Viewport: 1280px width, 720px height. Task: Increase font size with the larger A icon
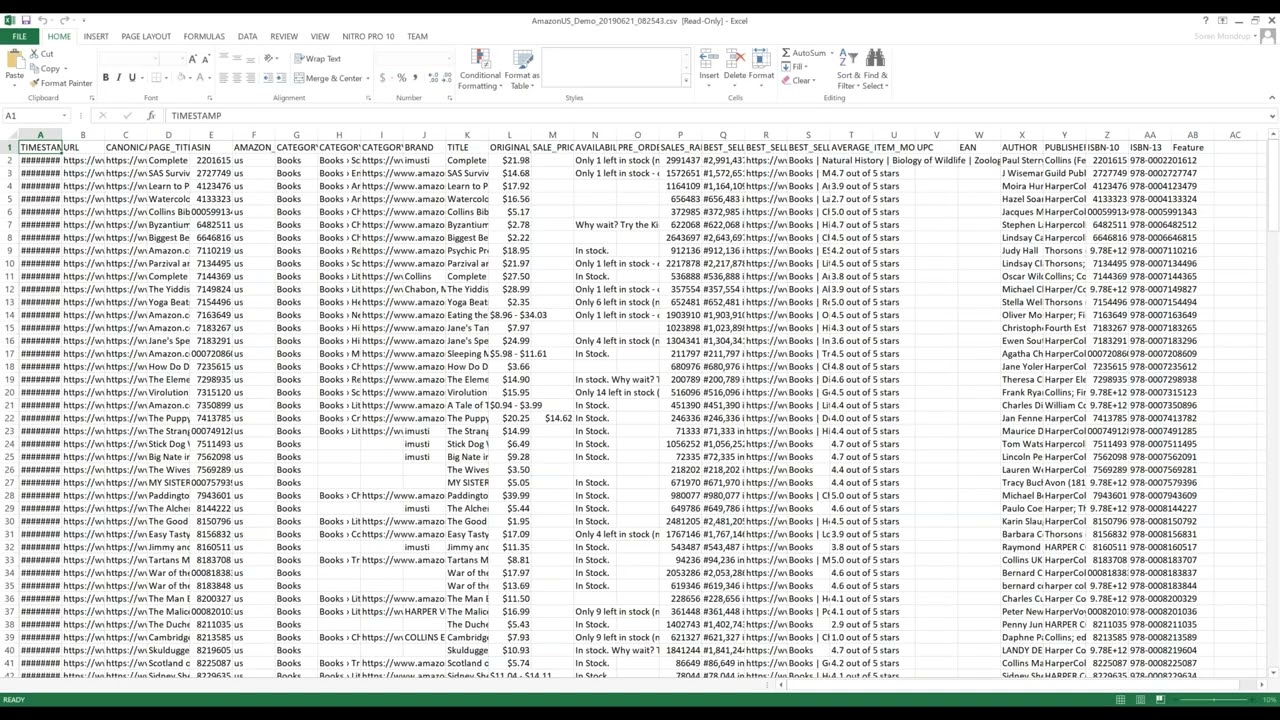[193, 59]
